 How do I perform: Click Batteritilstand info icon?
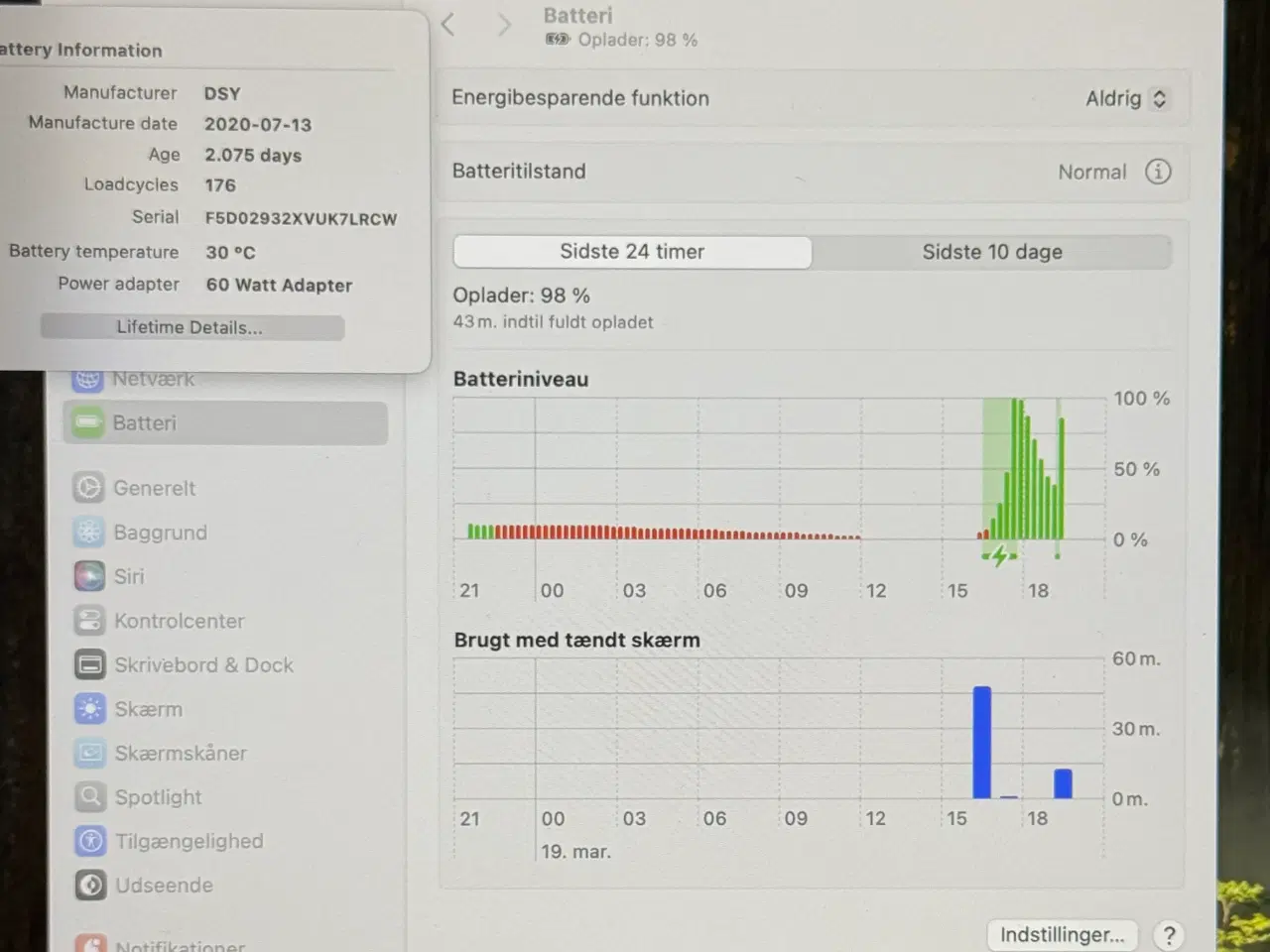(1157, 172)
